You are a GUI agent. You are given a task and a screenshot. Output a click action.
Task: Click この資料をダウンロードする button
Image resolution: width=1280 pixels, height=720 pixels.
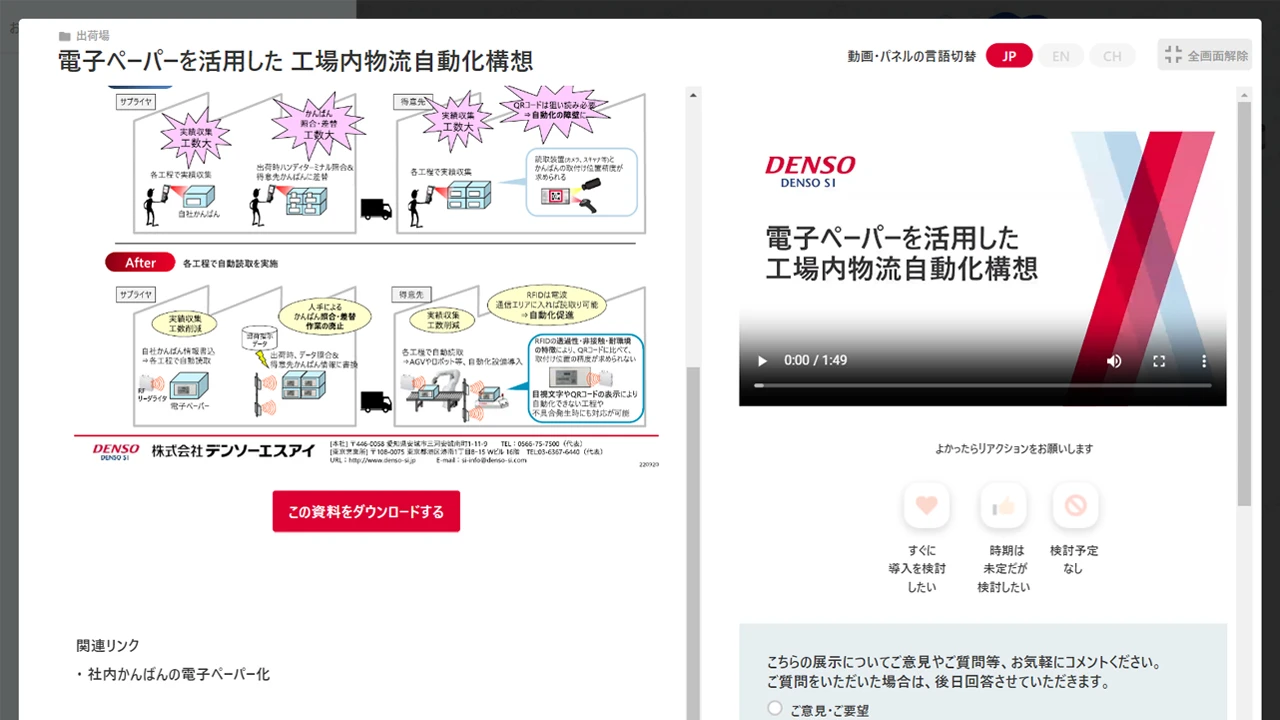[366, 511]
